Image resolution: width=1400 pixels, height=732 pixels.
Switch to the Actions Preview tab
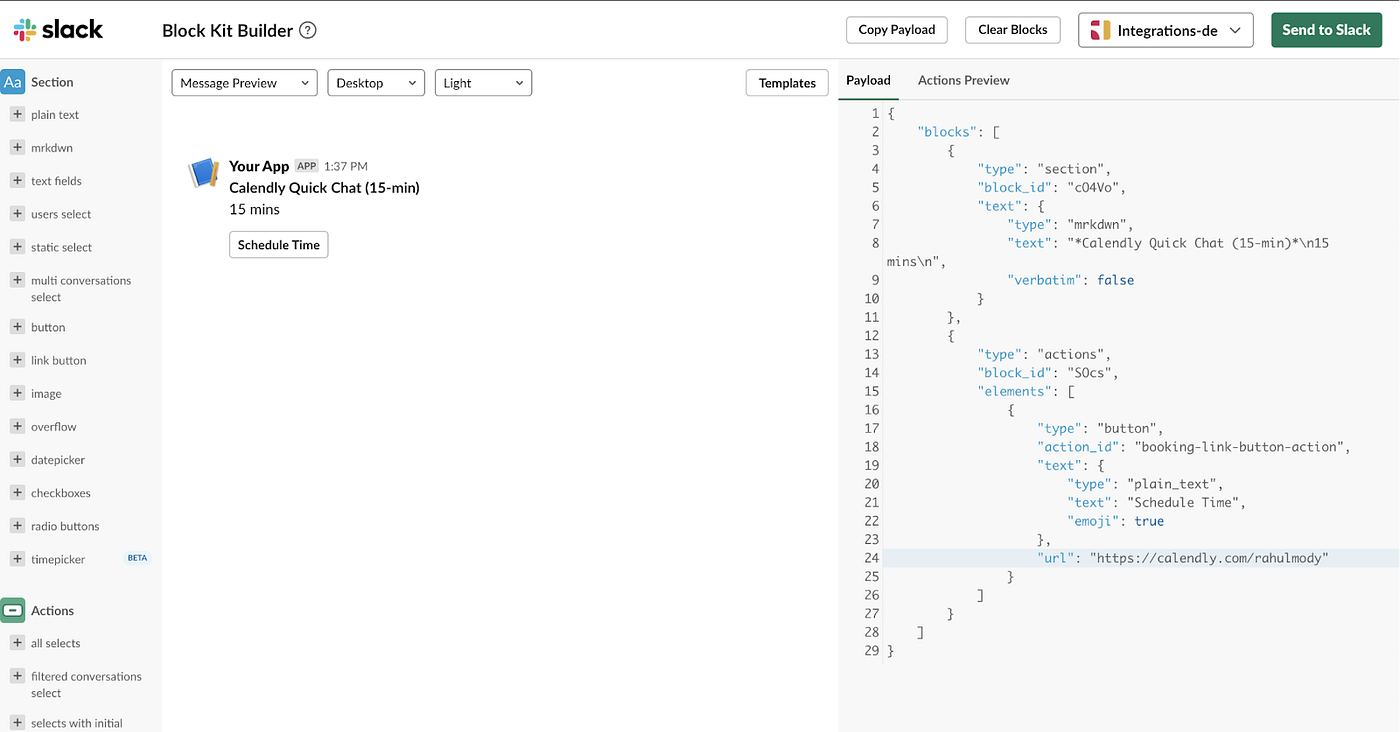pos(963,80)
